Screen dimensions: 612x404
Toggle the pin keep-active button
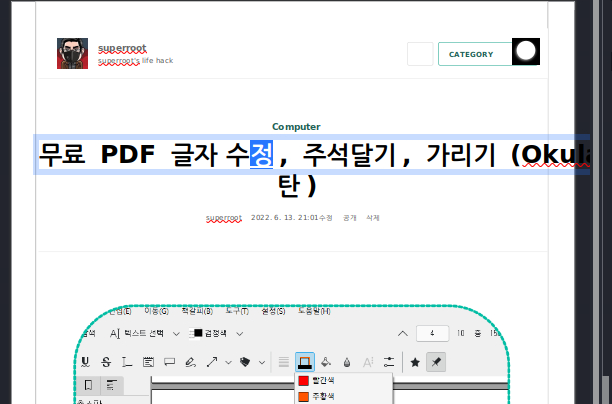436,362
